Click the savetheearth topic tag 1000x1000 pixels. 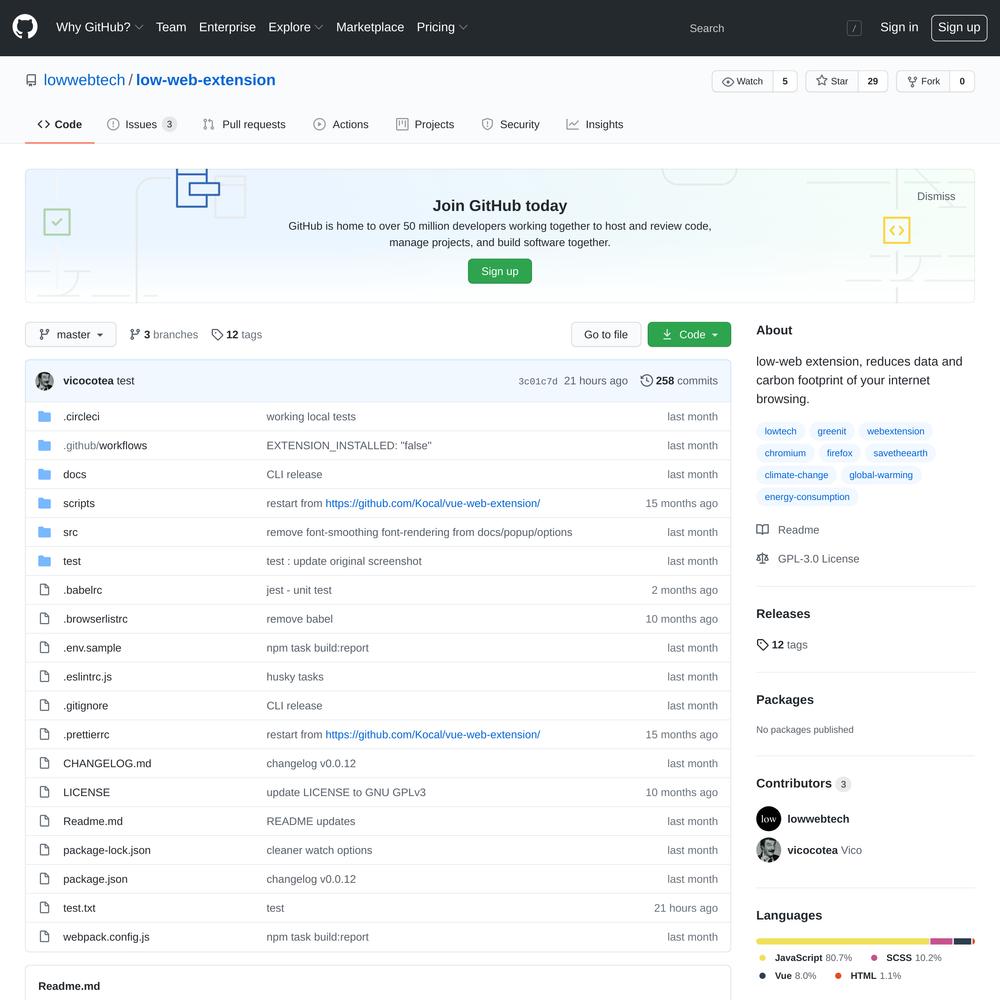[901, 453]
